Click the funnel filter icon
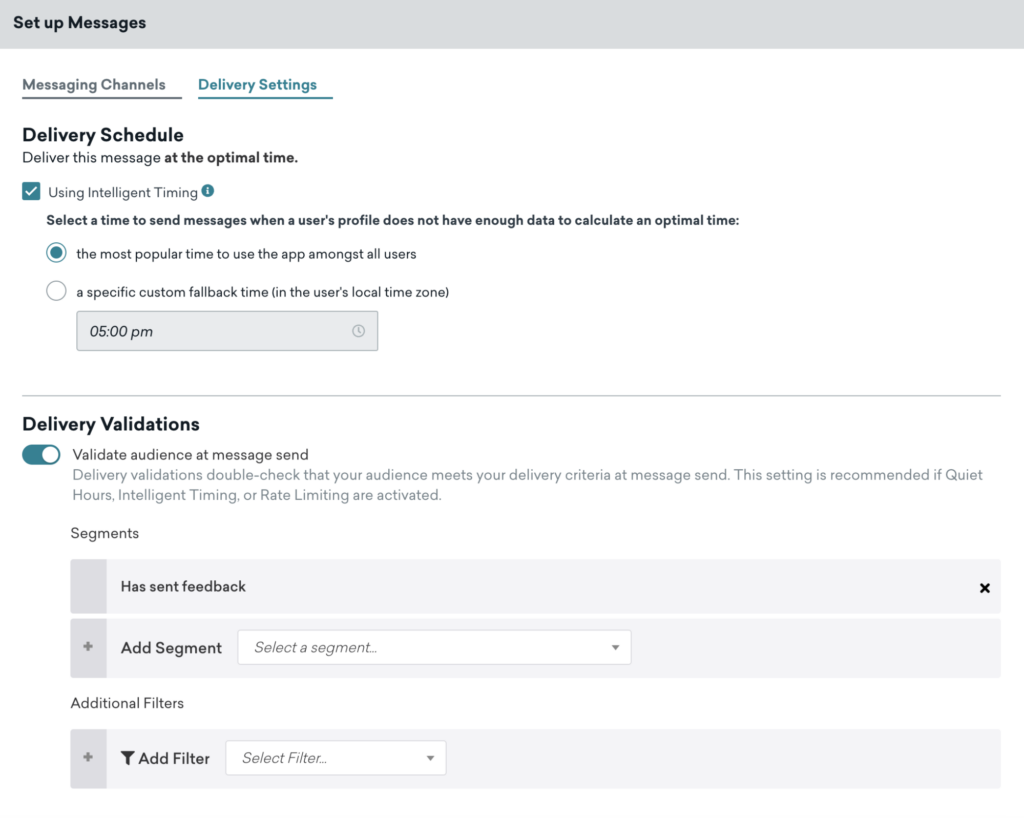The height and width of the screenshot is (818, 1024). (x=127, y=758)
